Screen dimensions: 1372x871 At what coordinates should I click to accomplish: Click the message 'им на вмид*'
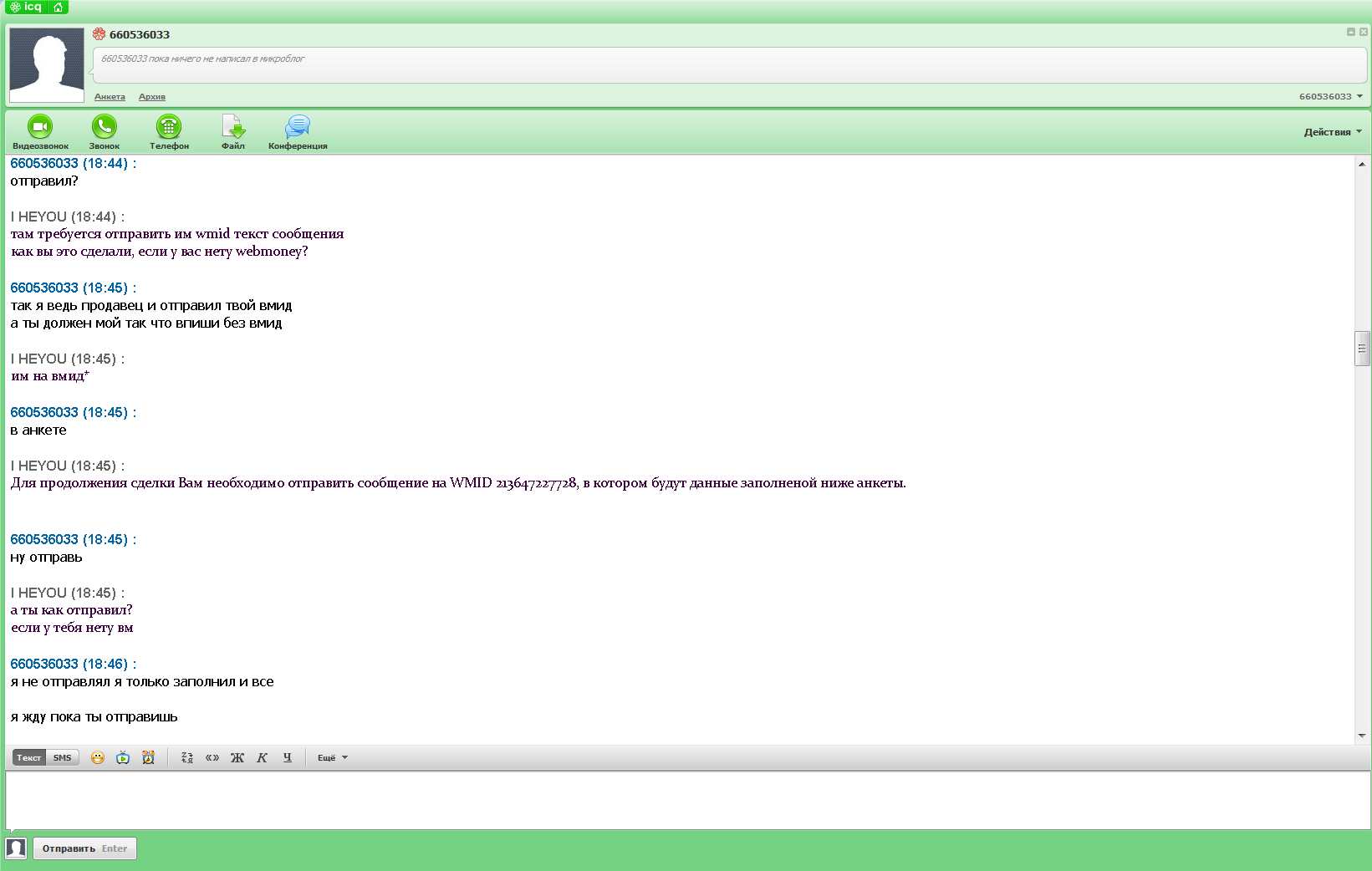(50, 376)
